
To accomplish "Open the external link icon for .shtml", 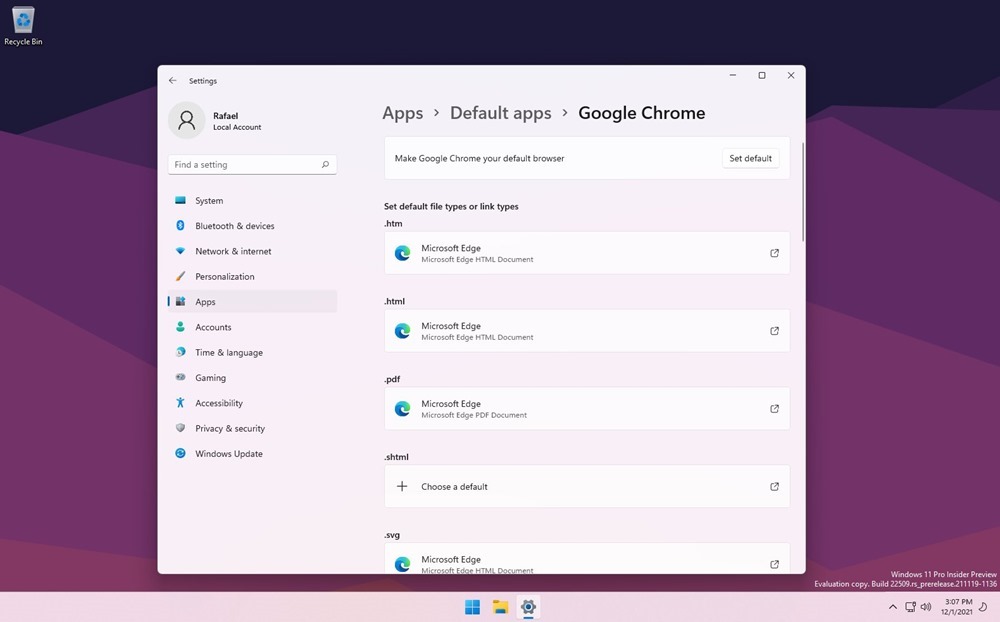I will coord(774,487).
